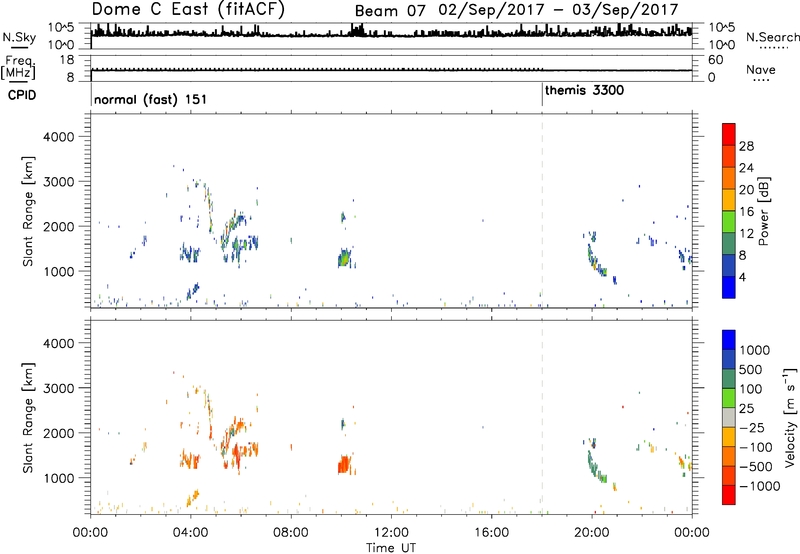Click the "Velocity [m s⁻¹]" color bar title
Screen dimensions: 800x554
[x=790, y=417]
